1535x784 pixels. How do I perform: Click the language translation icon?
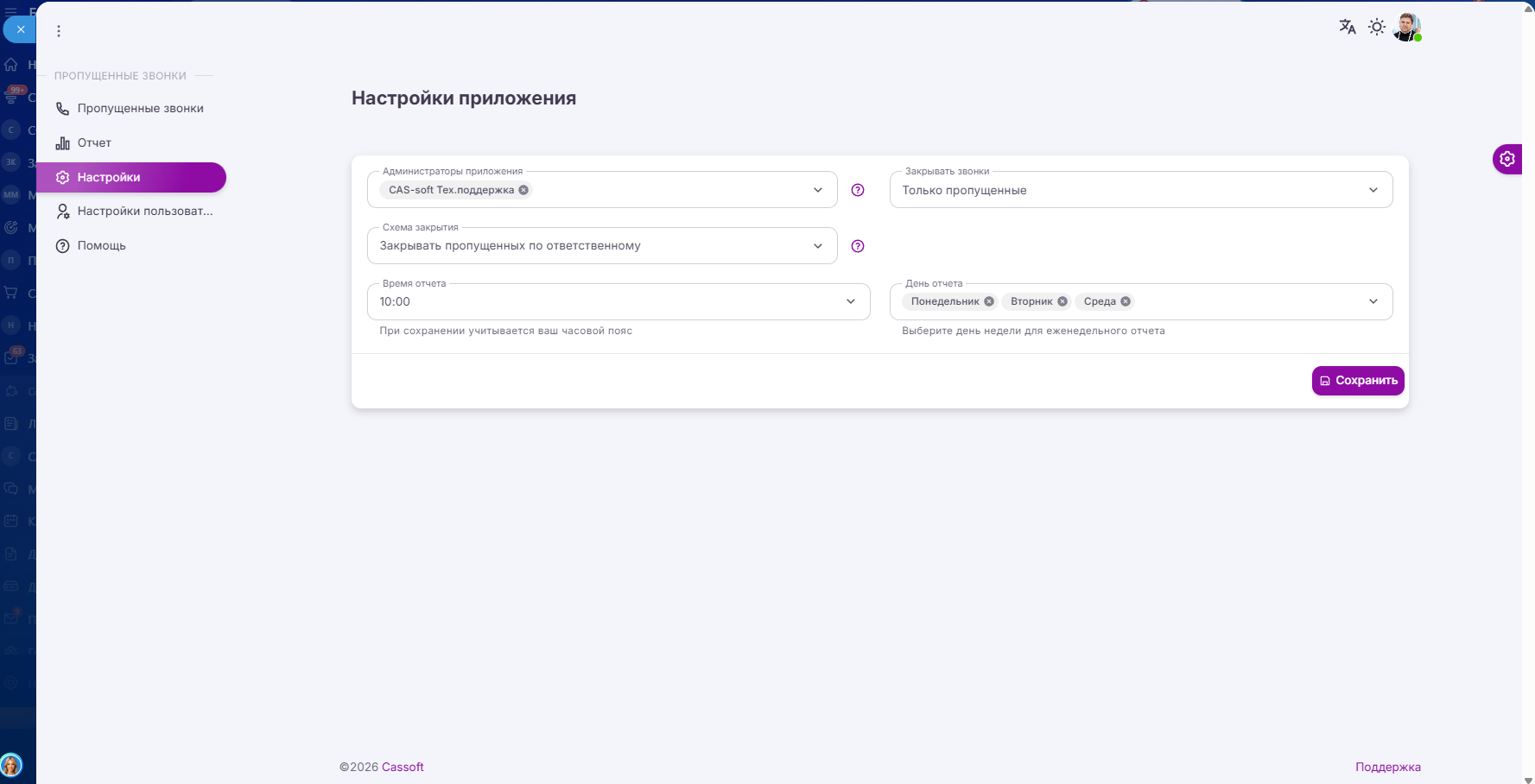(1347, 27)
